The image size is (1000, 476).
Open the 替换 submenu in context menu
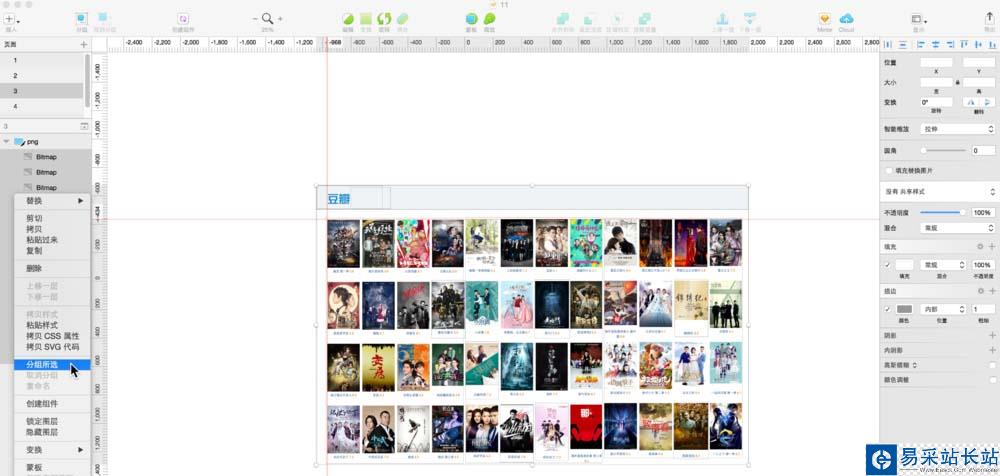tap(52, 200)
